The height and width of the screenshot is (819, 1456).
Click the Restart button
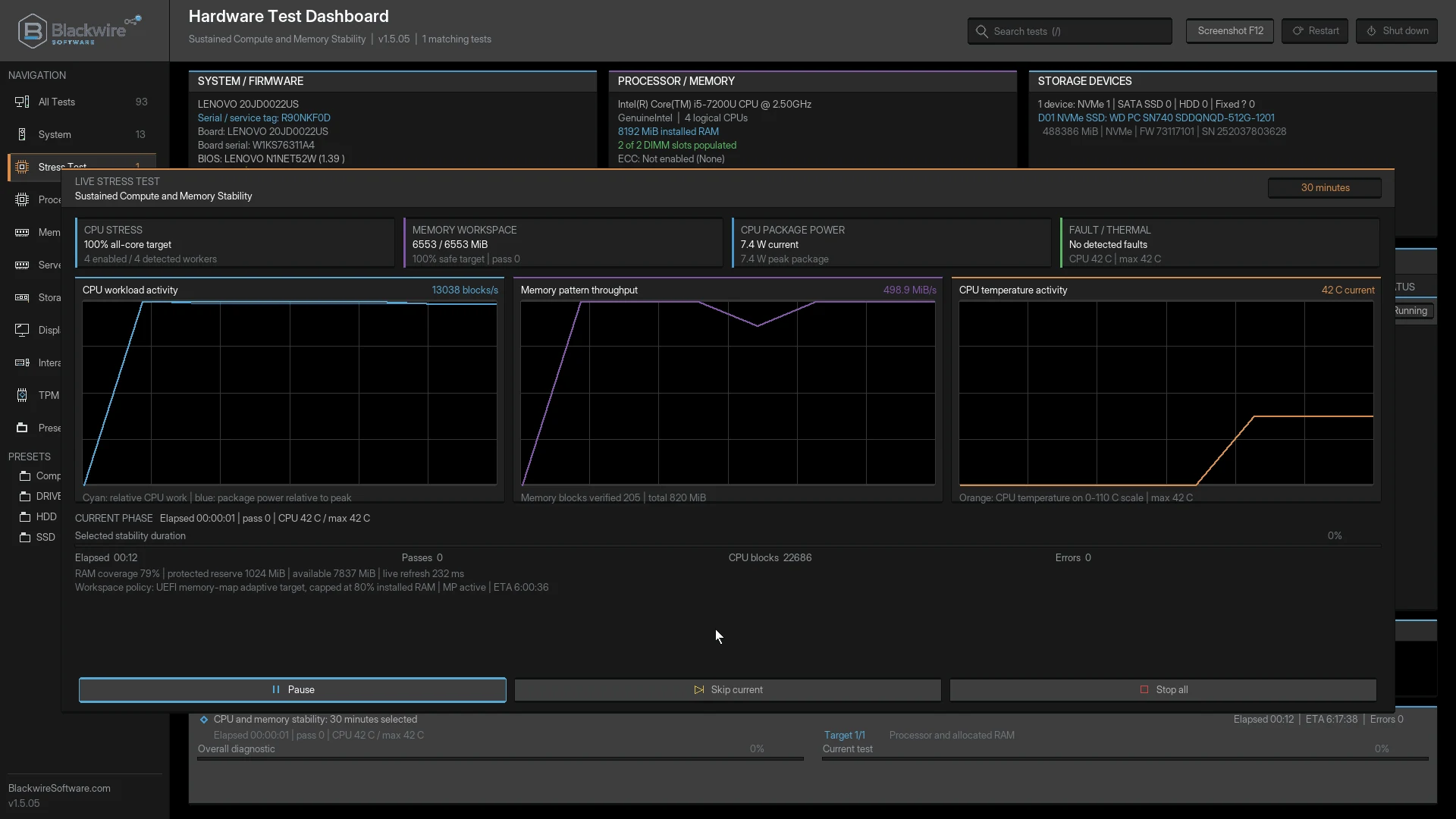pos(1315,31)
